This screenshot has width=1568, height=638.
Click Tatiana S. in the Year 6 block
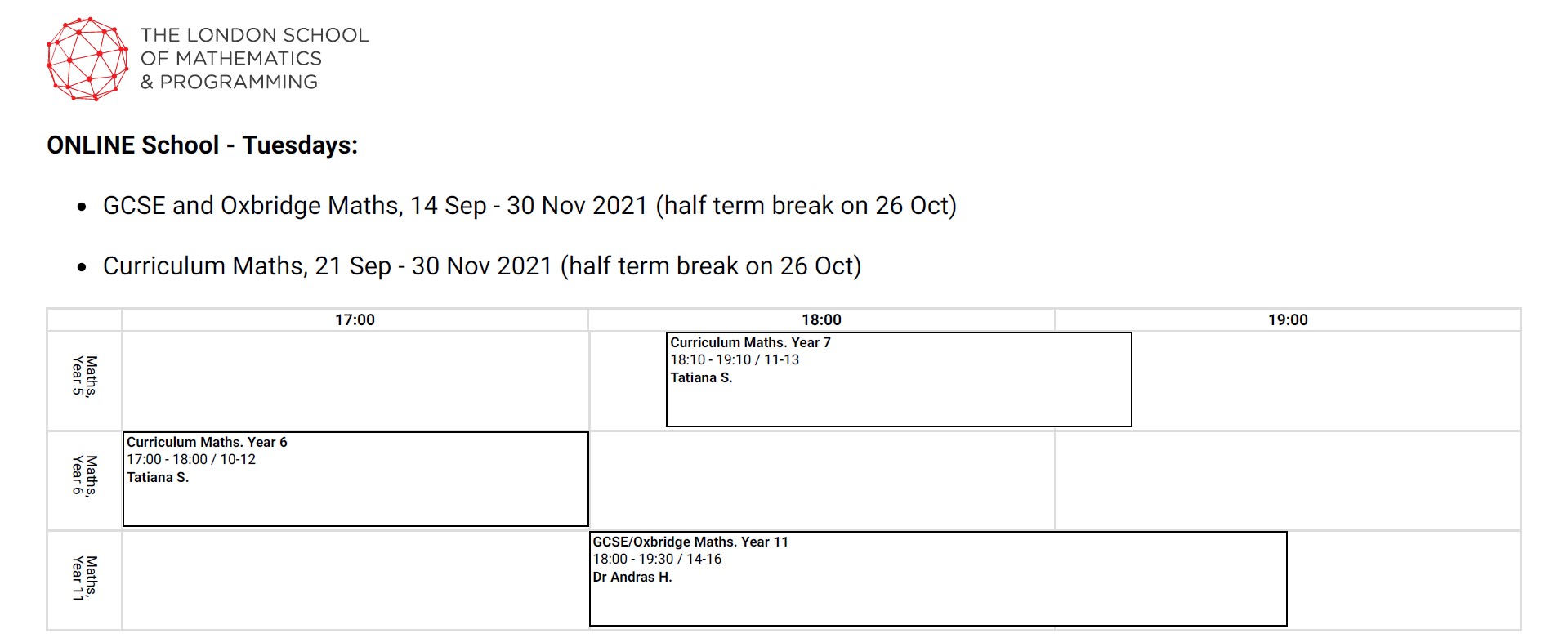(158, 477)
